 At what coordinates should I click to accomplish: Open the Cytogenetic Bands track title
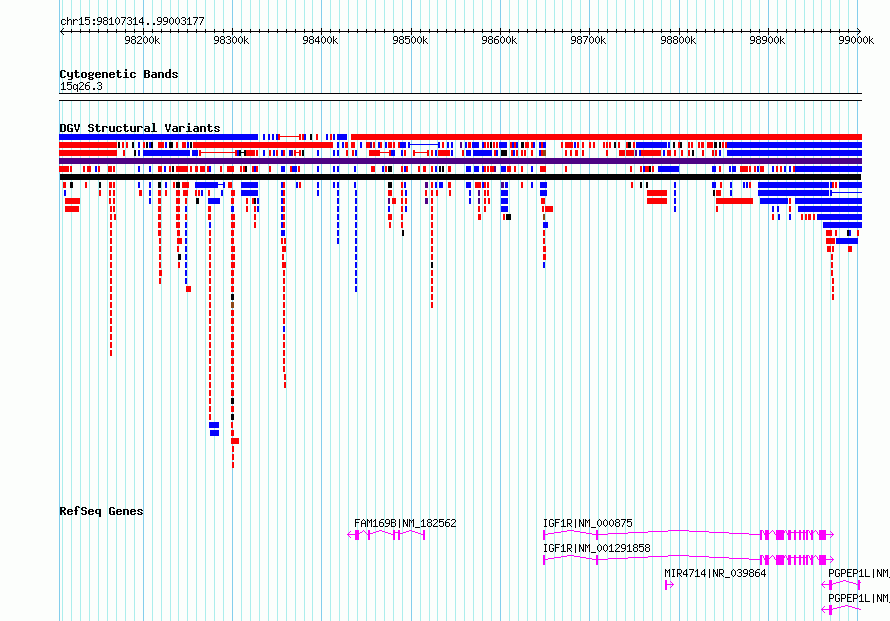coord(119,74)
